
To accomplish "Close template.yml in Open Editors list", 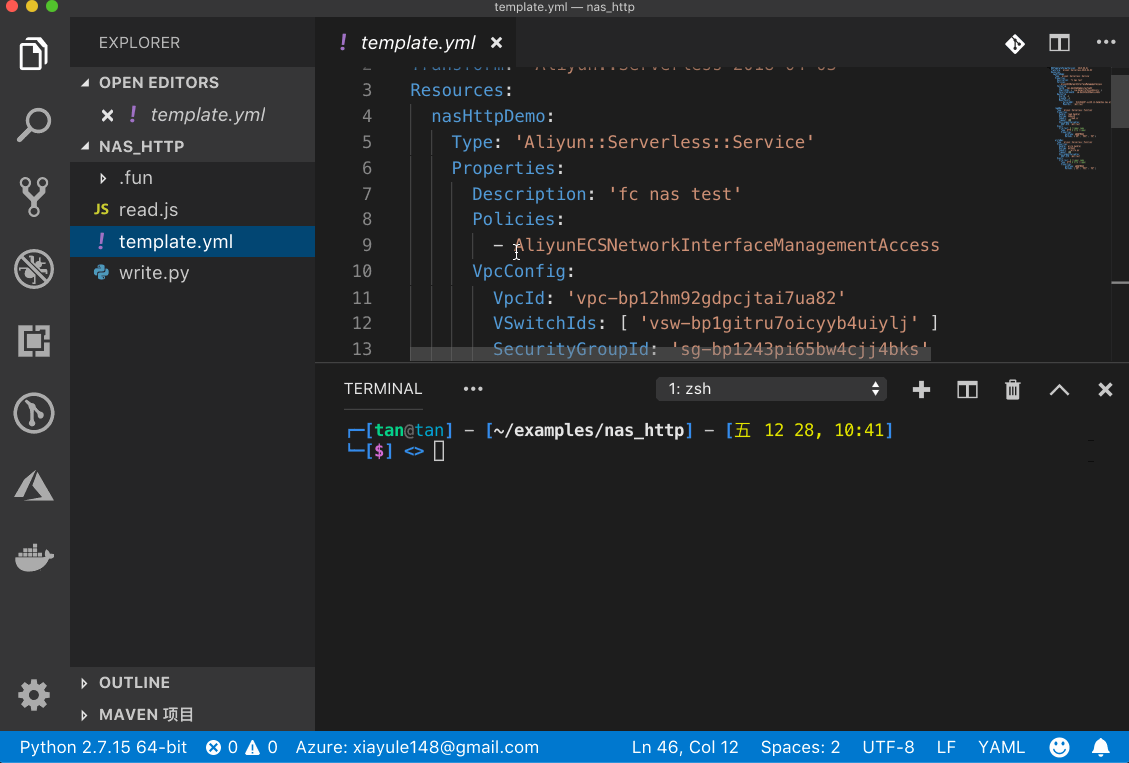I will click(x=107, y=115).
